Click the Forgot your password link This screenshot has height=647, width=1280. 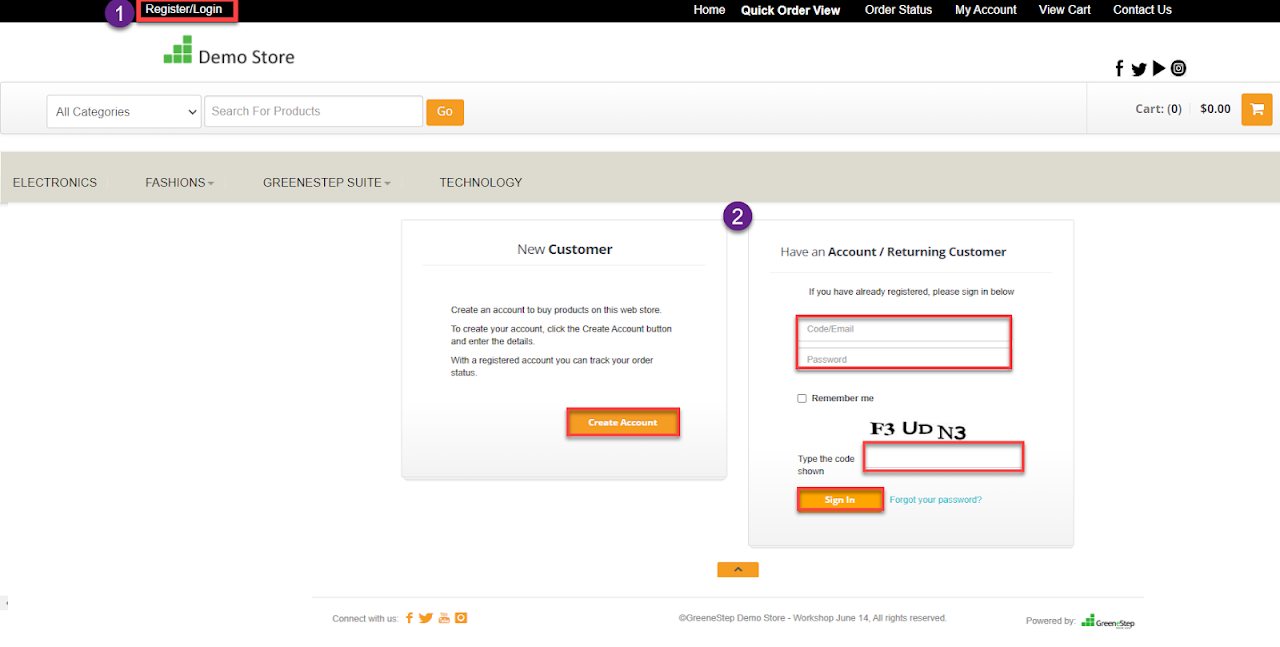(935, 500)
